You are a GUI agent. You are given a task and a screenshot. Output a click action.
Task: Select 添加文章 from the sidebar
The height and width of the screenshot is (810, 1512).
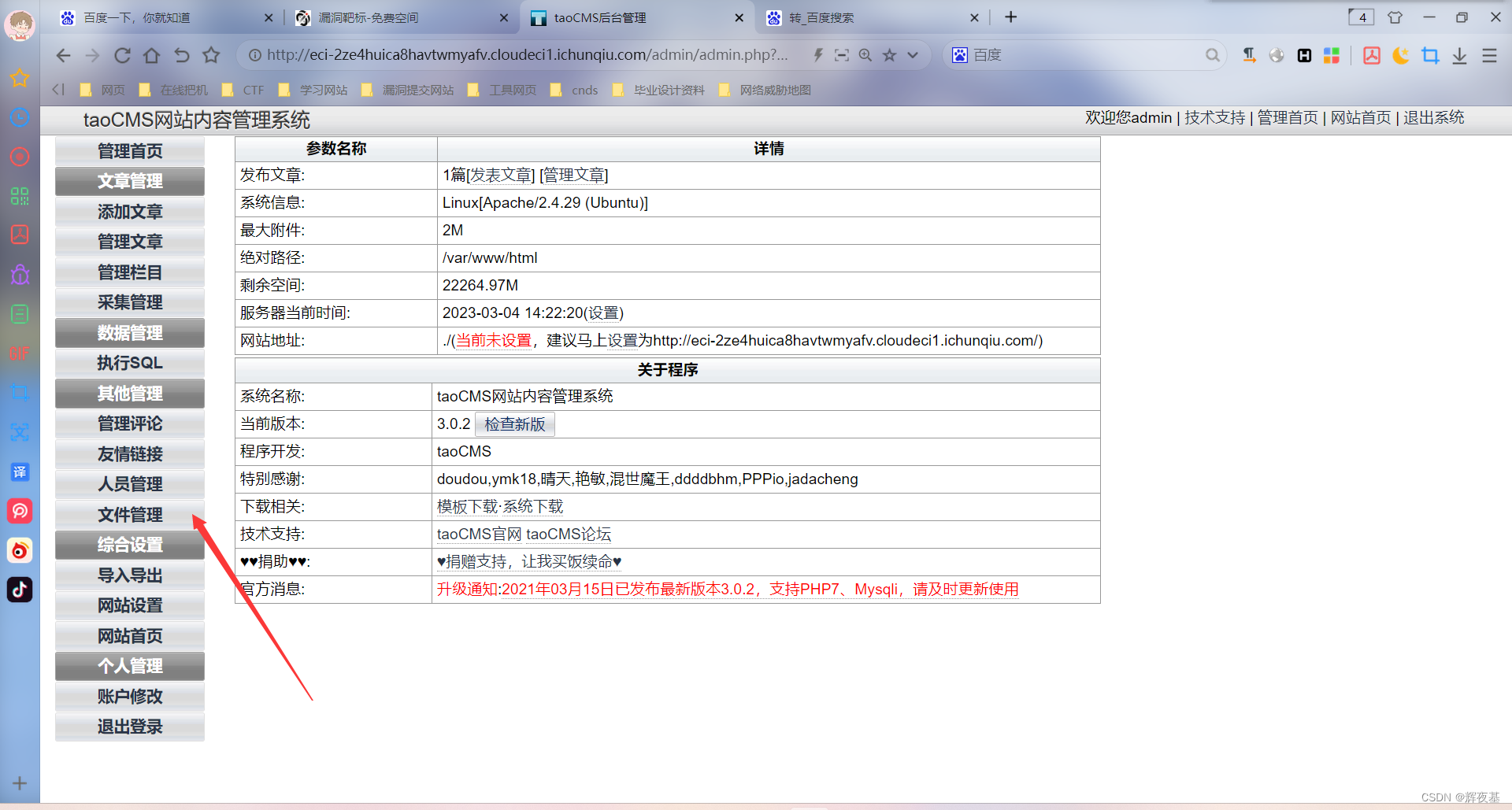130,212
